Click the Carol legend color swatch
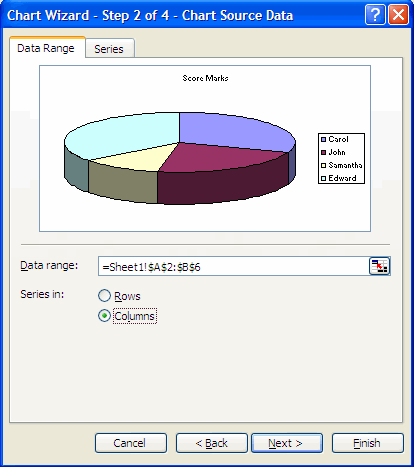The width and height of the screenshot is (414, 467). 323,139
